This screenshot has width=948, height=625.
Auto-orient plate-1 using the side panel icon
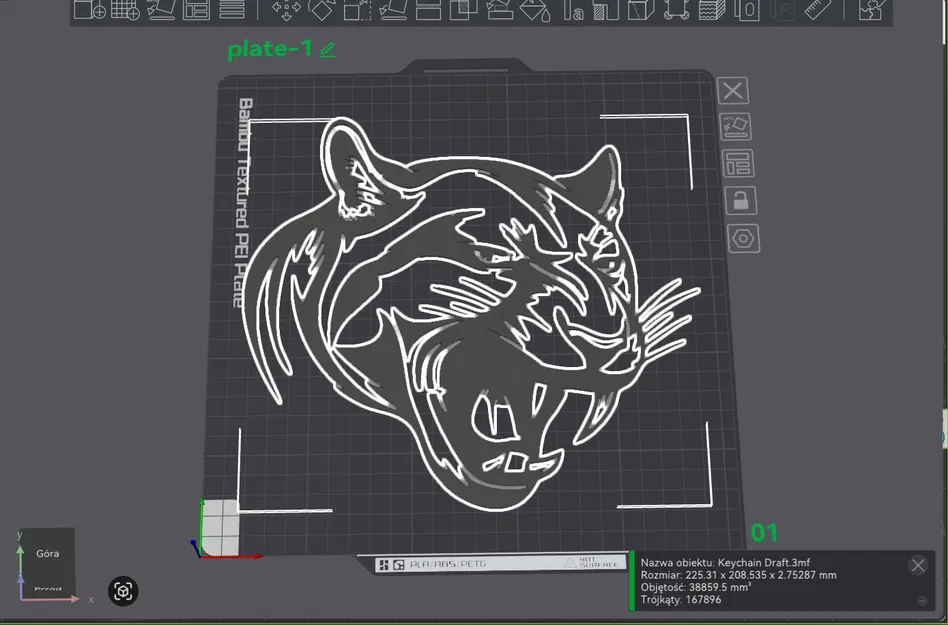click(735, 126)
